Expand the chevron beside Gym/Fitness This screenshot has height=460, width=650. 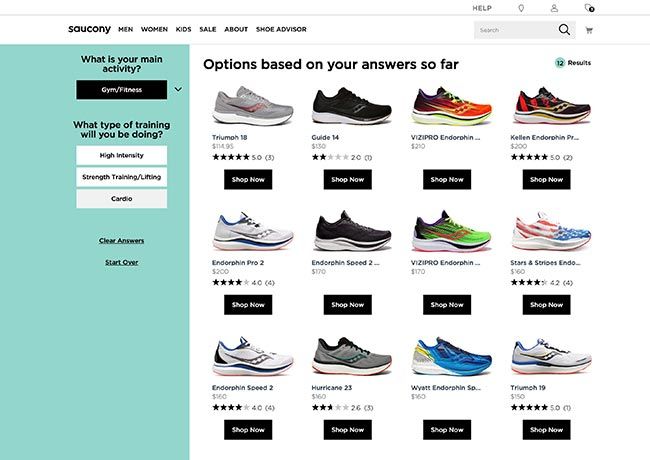click(x=178, y=89)
